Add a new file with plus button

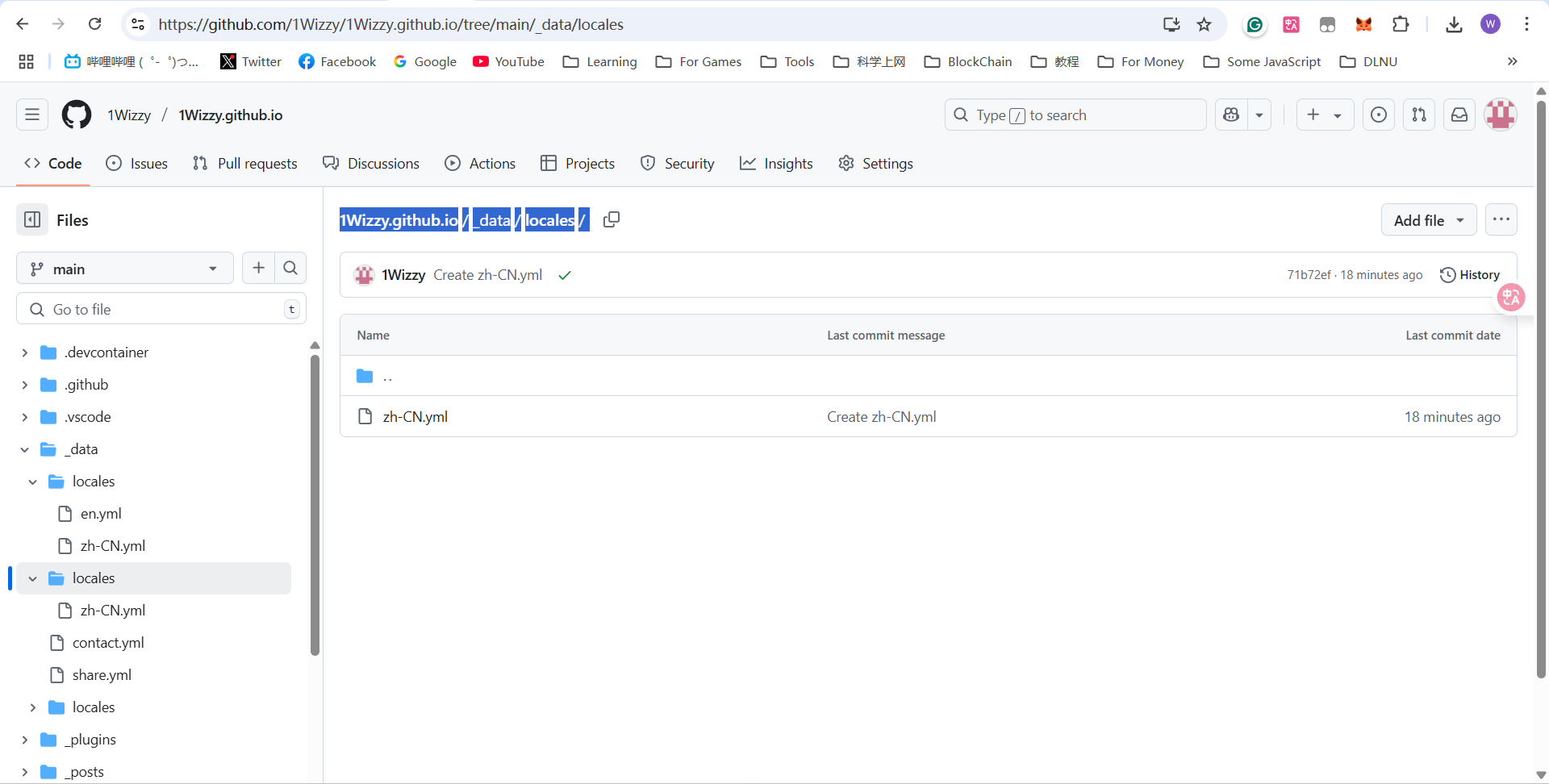(x=258, y=268)
